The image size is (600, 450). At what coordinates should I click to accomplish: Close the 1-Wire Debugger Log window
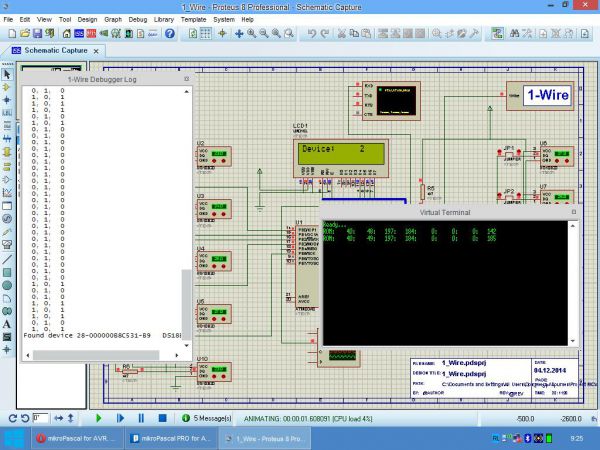tap(186, 79)
